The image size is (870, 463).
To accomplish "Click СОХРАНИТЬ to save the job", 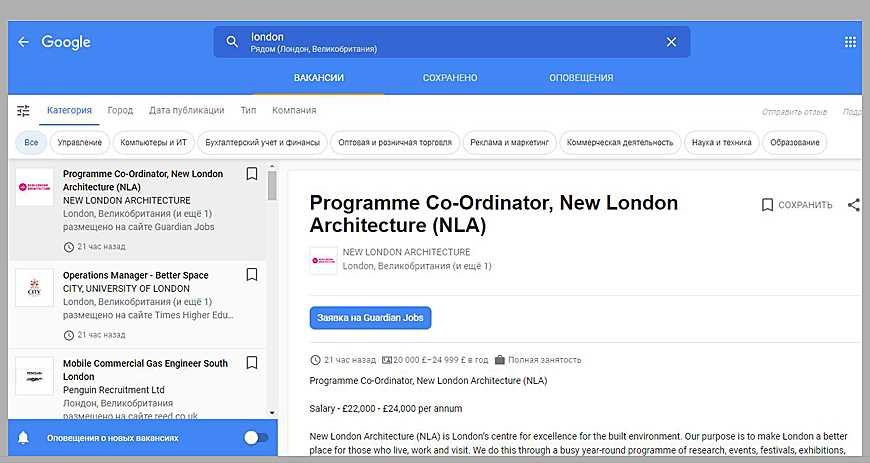I will tap(796, 205).
